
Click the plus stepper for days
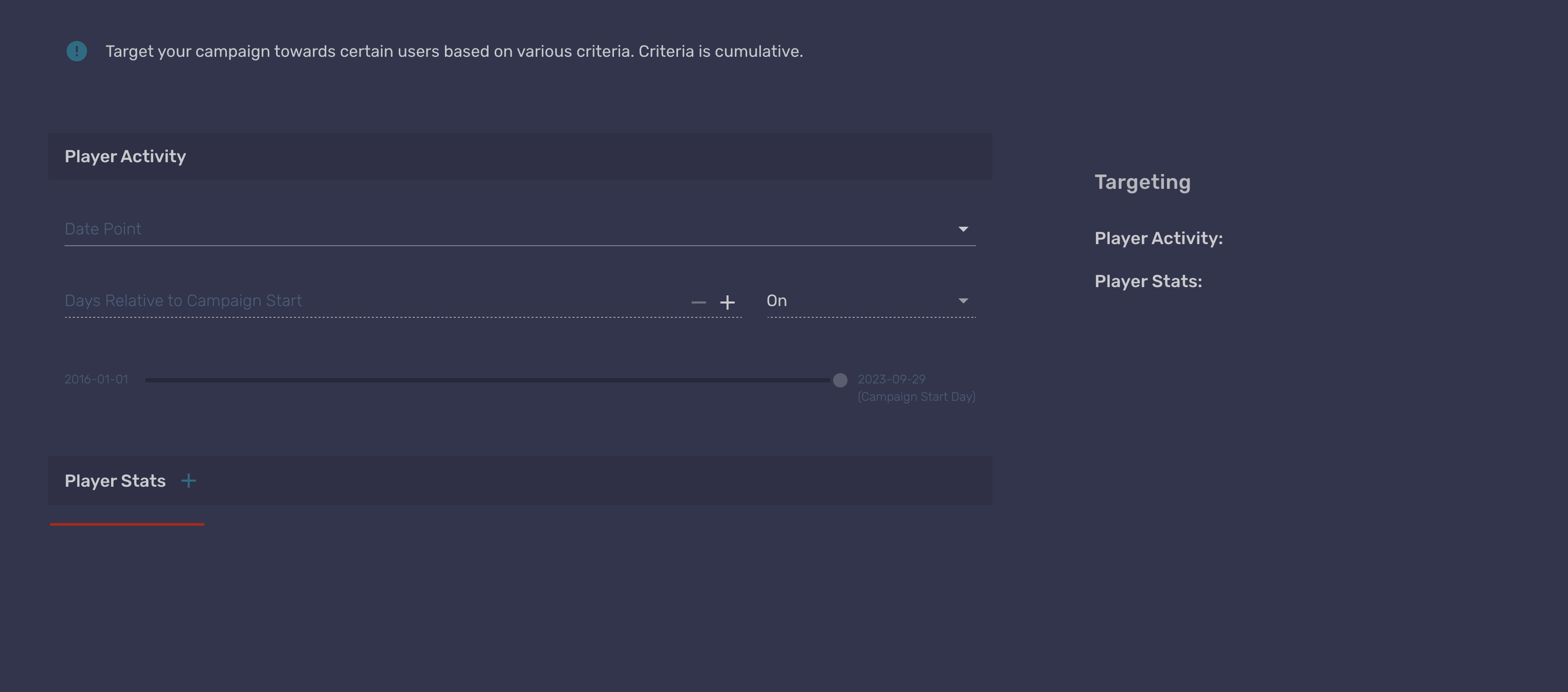[x=727, y=302]
